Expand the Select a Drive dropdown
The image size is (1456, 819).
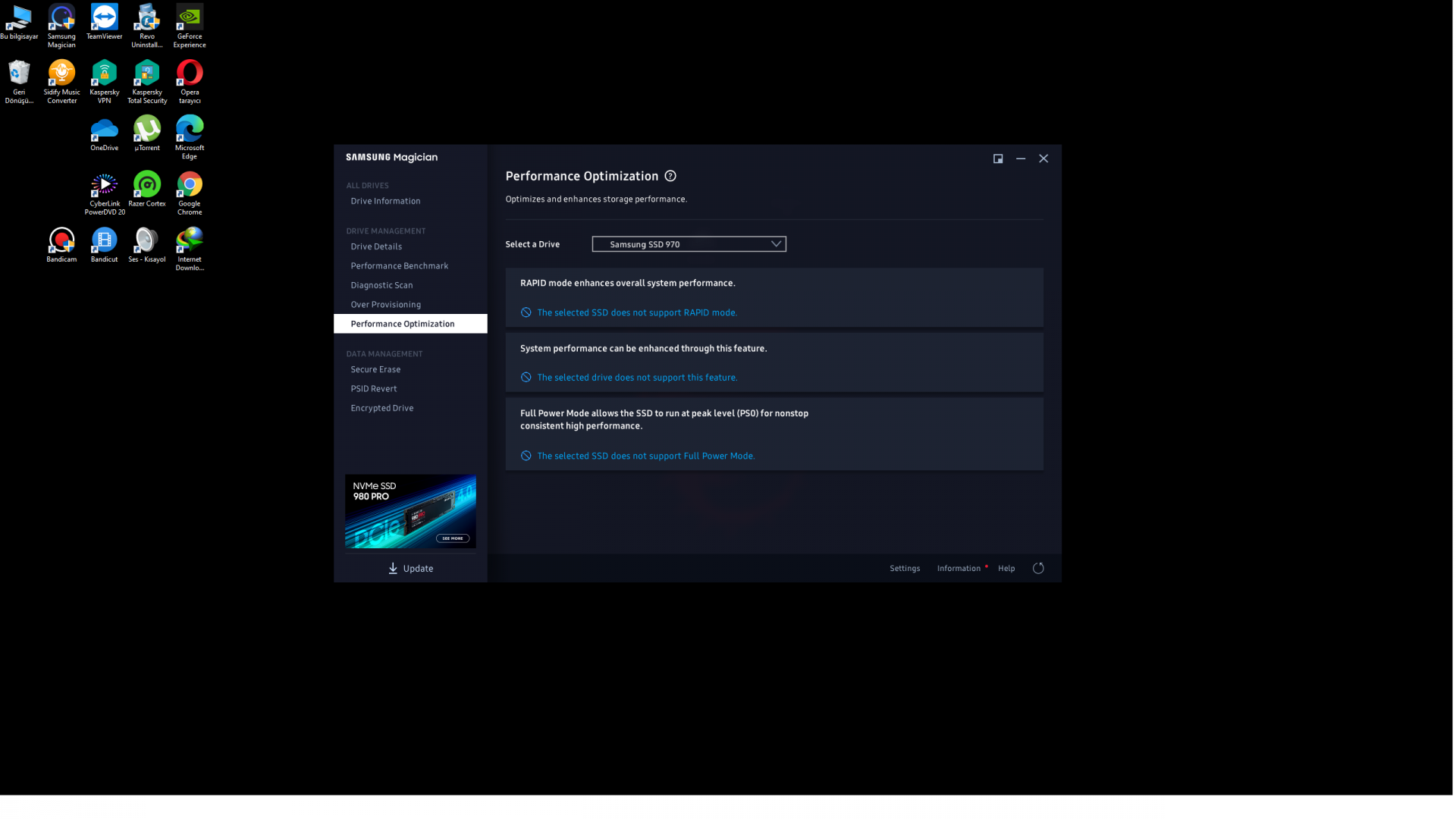(689, 244)
